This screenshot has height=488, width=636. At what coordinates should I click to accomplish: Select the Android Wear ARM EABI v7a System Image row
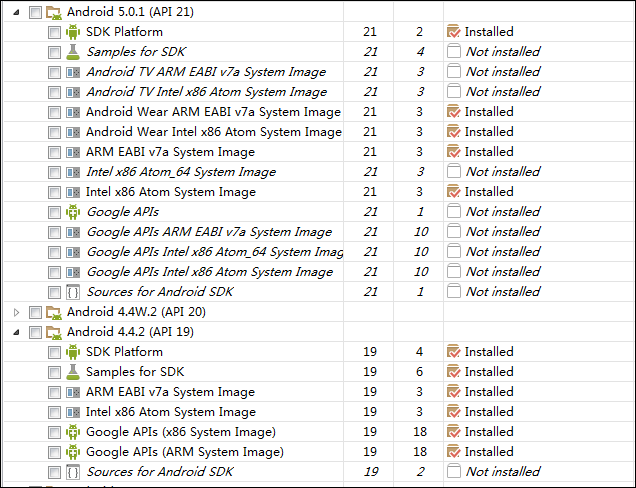click(213, 112)
